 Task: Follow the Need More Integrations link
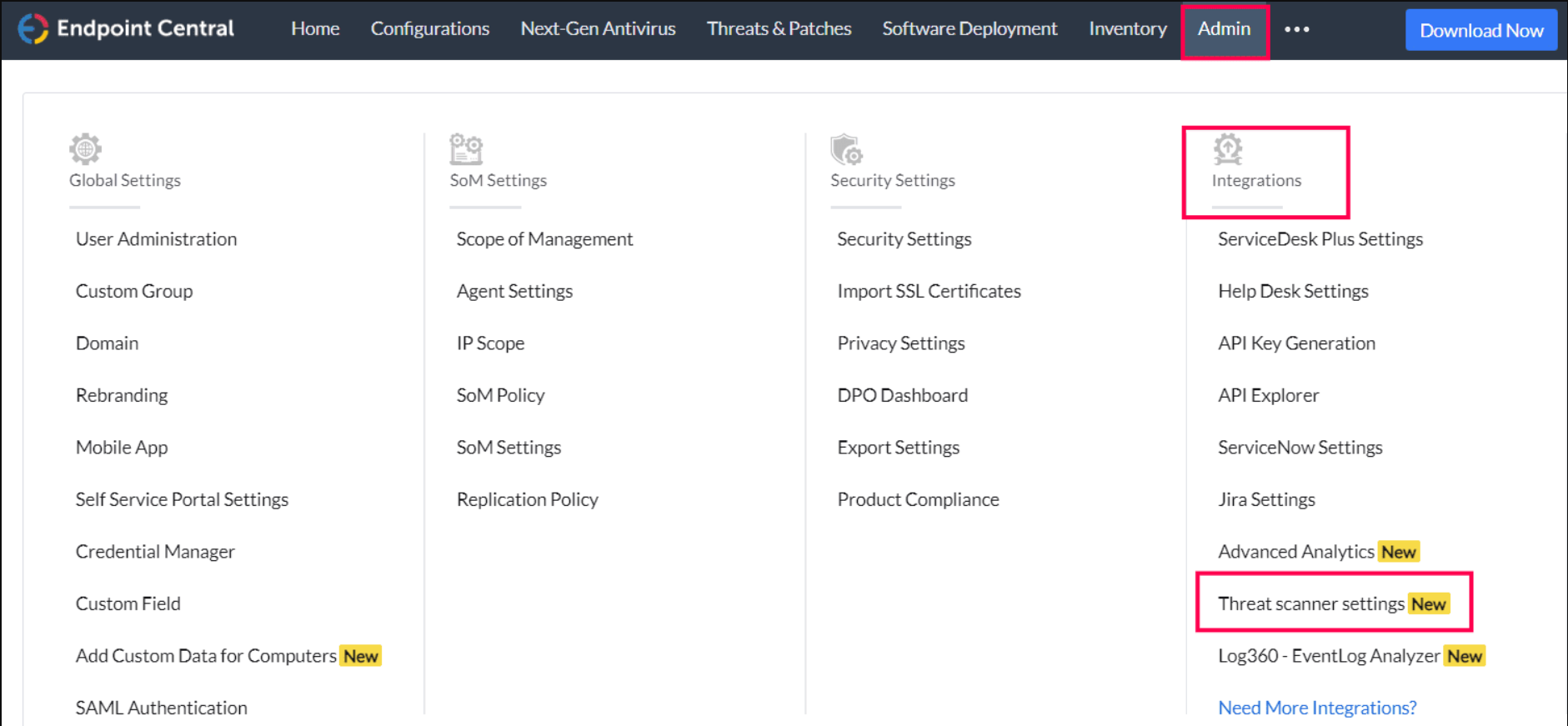pyautogui.click(x=1317, y=708)
